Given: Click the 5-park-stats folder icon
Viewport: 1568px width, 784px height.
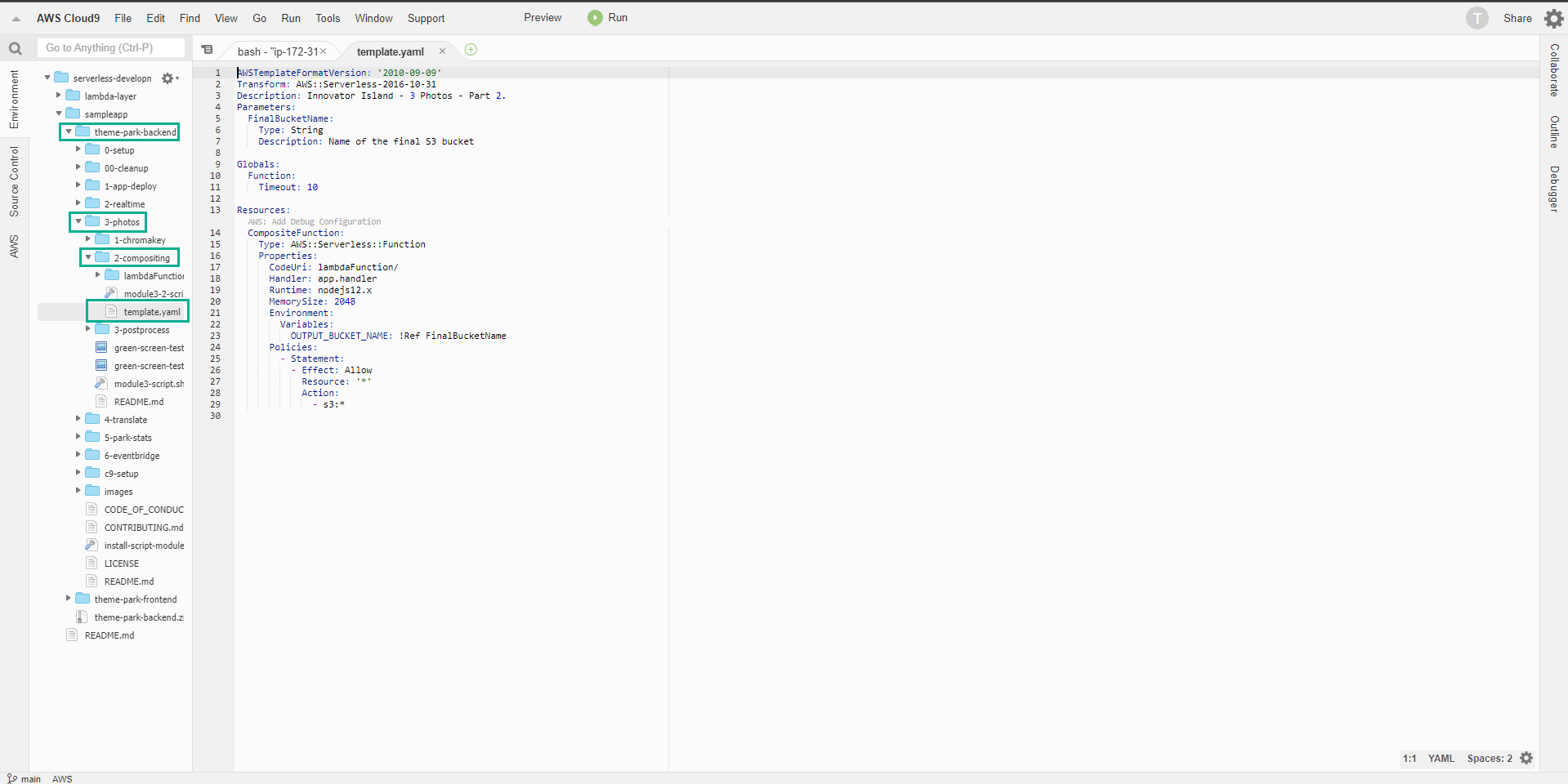Looking at the screenshot, I should [x=92, y=437].
